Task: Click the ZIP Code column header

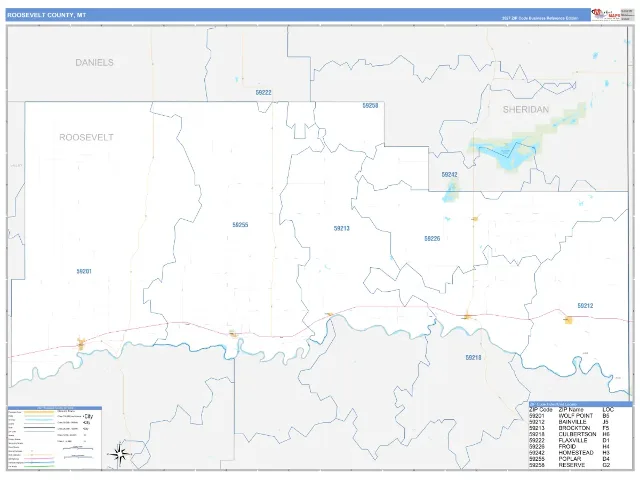Action: click(540, 410)
